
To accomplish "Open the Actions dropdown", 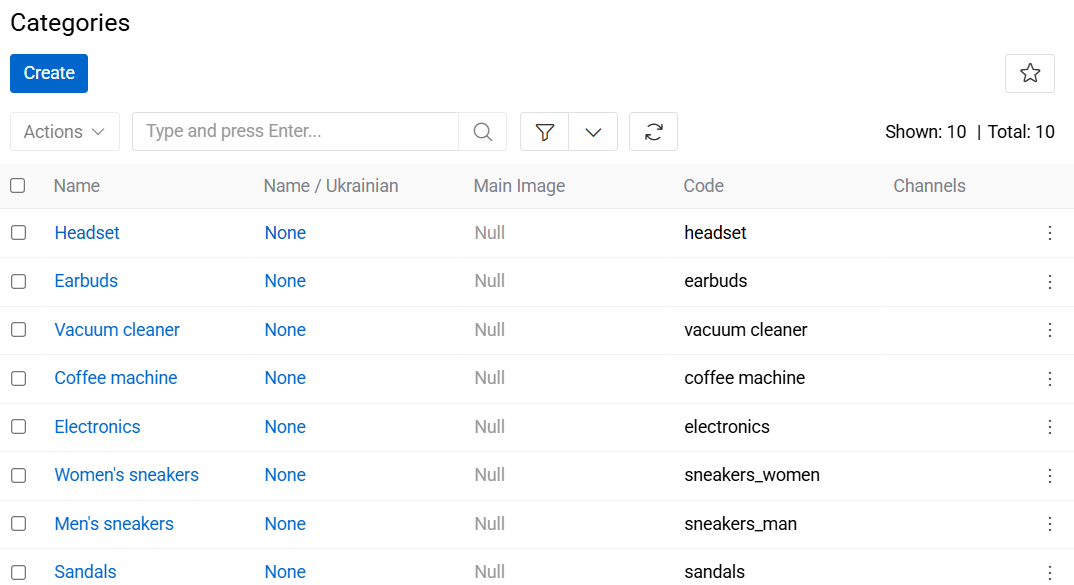I will (64, 131).
